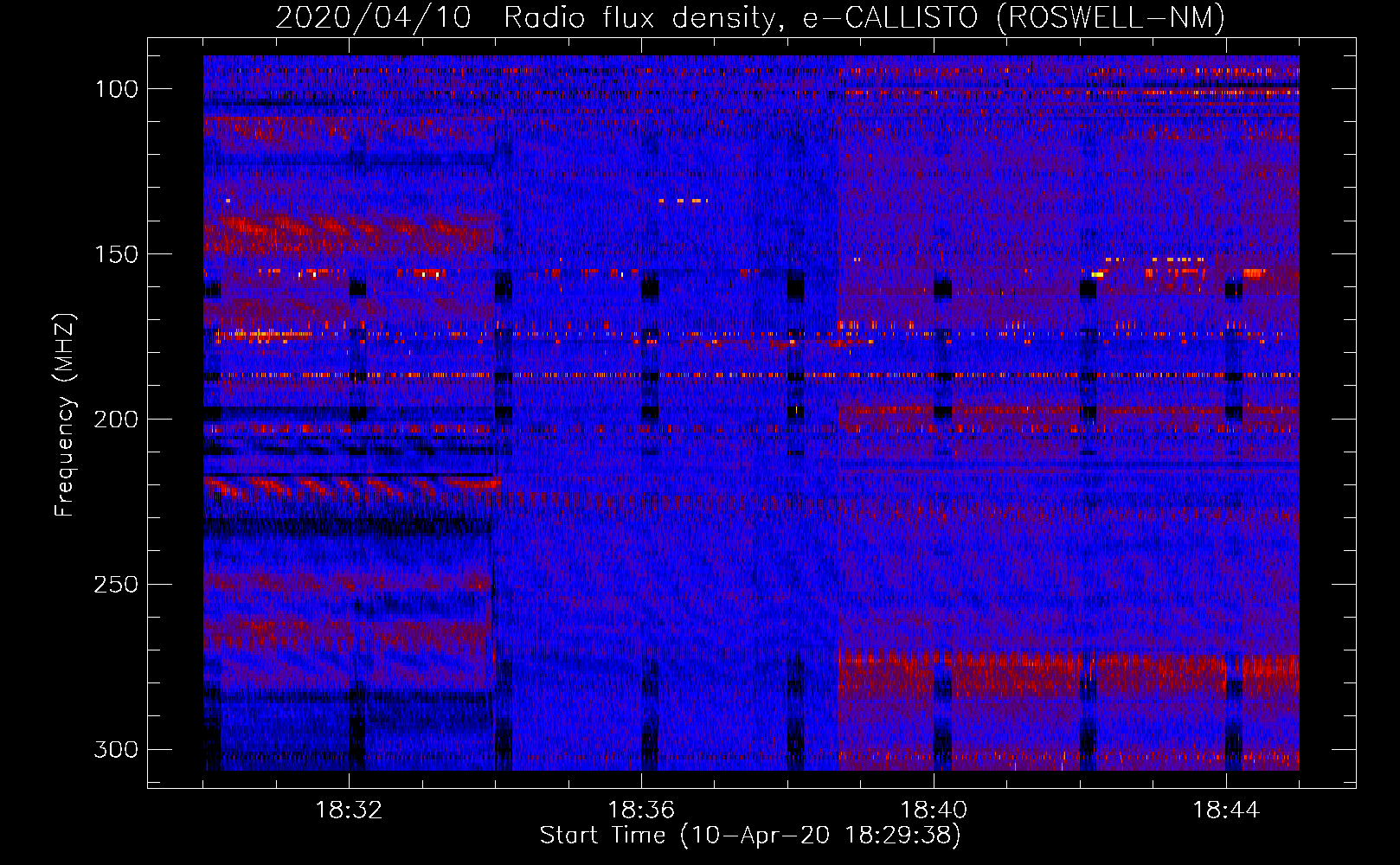Click the 18:32 time tick label
The width and height of the screenshot is (1400, 865).
349,811
